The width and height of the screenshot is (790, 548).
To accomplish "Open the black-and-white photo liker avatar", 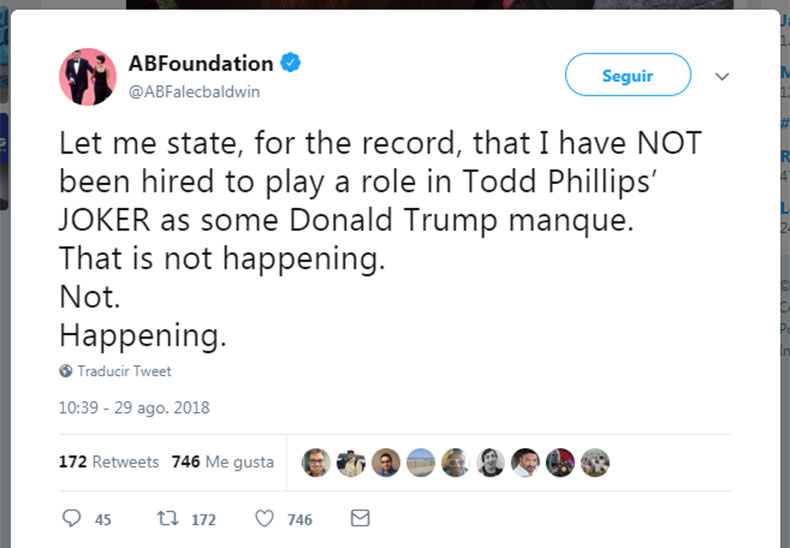I will (490, 462).
